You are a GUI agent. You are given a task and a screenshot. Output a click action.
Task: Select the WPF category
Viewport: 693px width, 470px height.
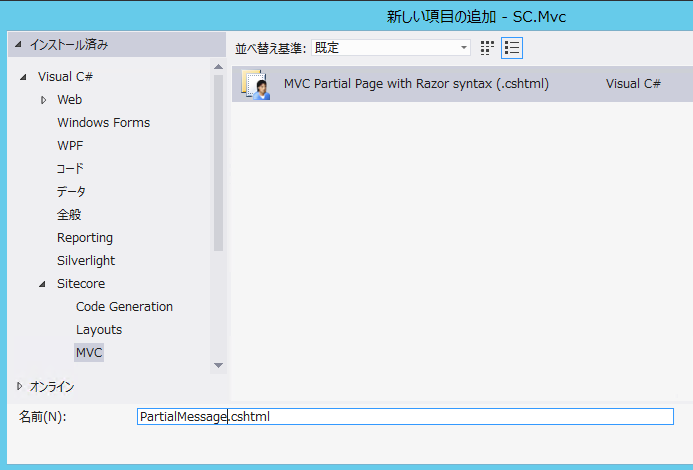point(70,145)
